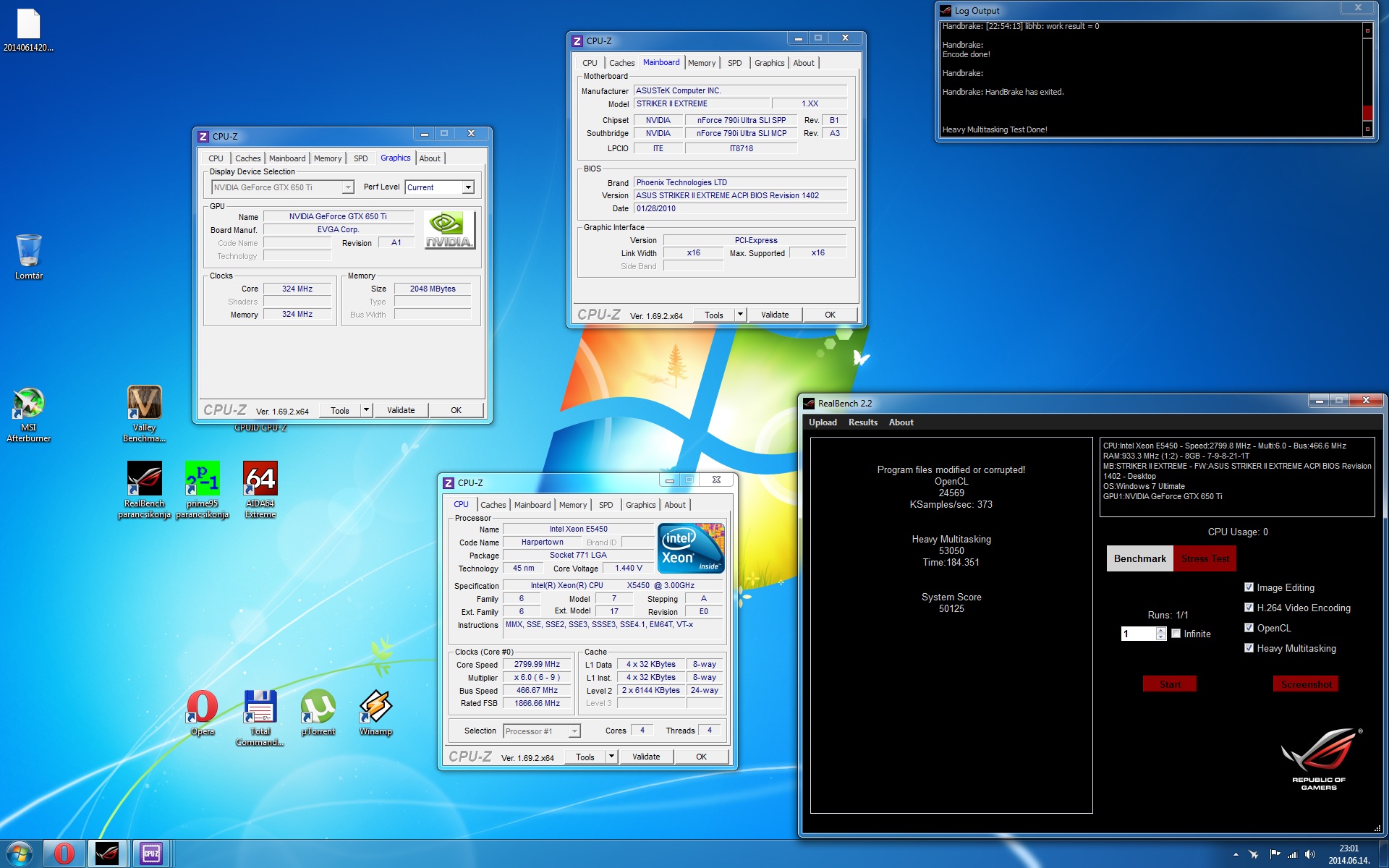Click the Log Output scrollbar up arrow

click(x=1367, y=30)
